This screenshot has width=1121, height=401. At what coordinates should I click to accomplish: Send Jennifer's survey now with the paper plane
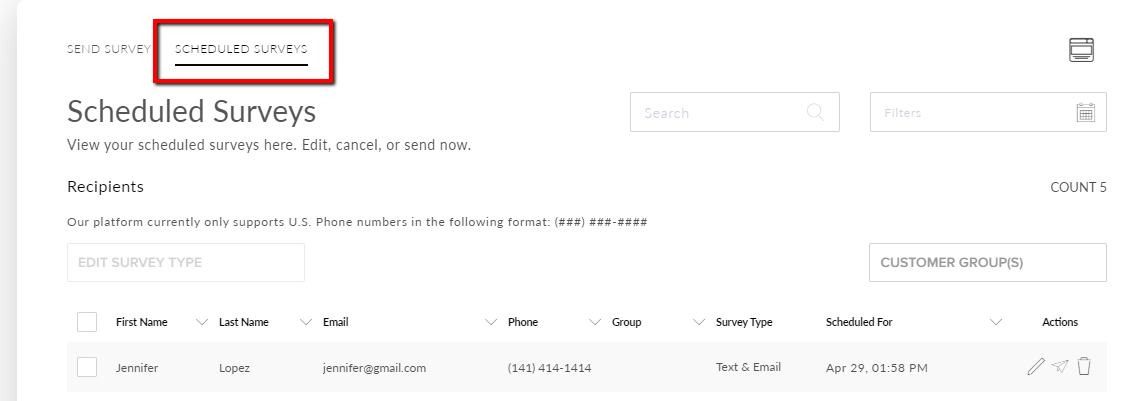[x=1060, y=367]
